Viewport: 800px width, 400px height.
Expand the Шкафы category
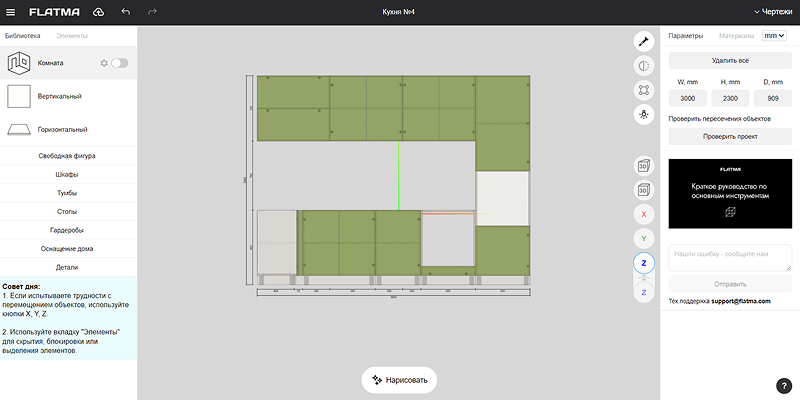[68, 174]
